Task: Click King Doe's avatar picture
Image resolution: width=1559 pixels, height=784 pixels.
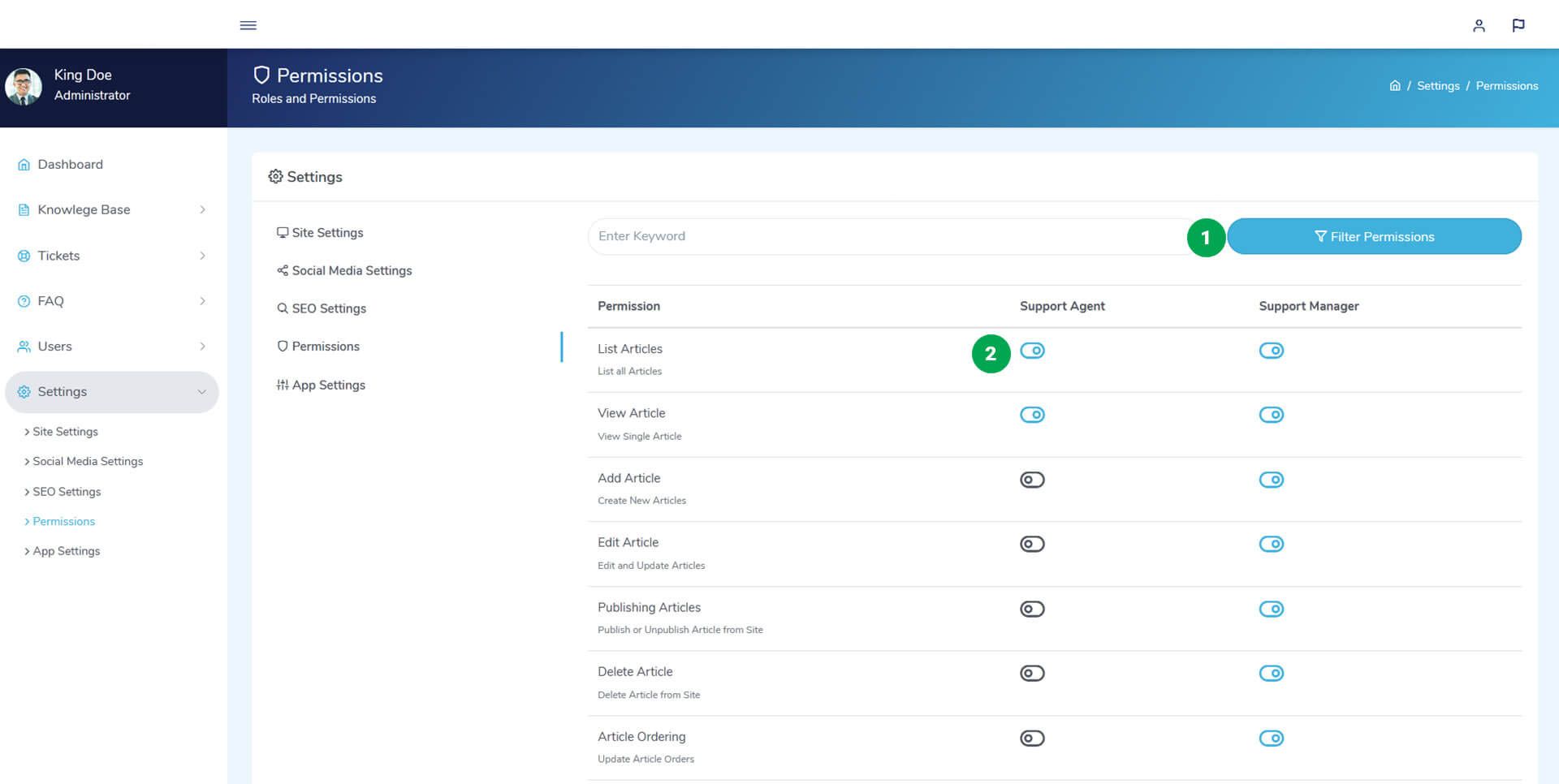Action: pyautogui.click(x=24, y=86)
